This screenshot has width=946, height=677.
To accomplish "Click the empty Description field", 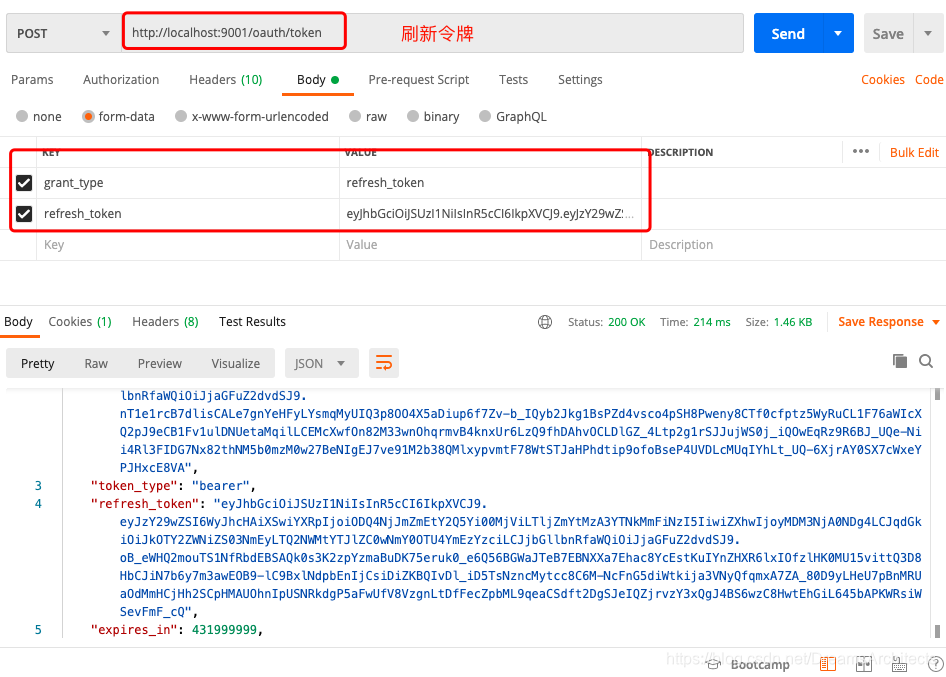I will [793, 245].
